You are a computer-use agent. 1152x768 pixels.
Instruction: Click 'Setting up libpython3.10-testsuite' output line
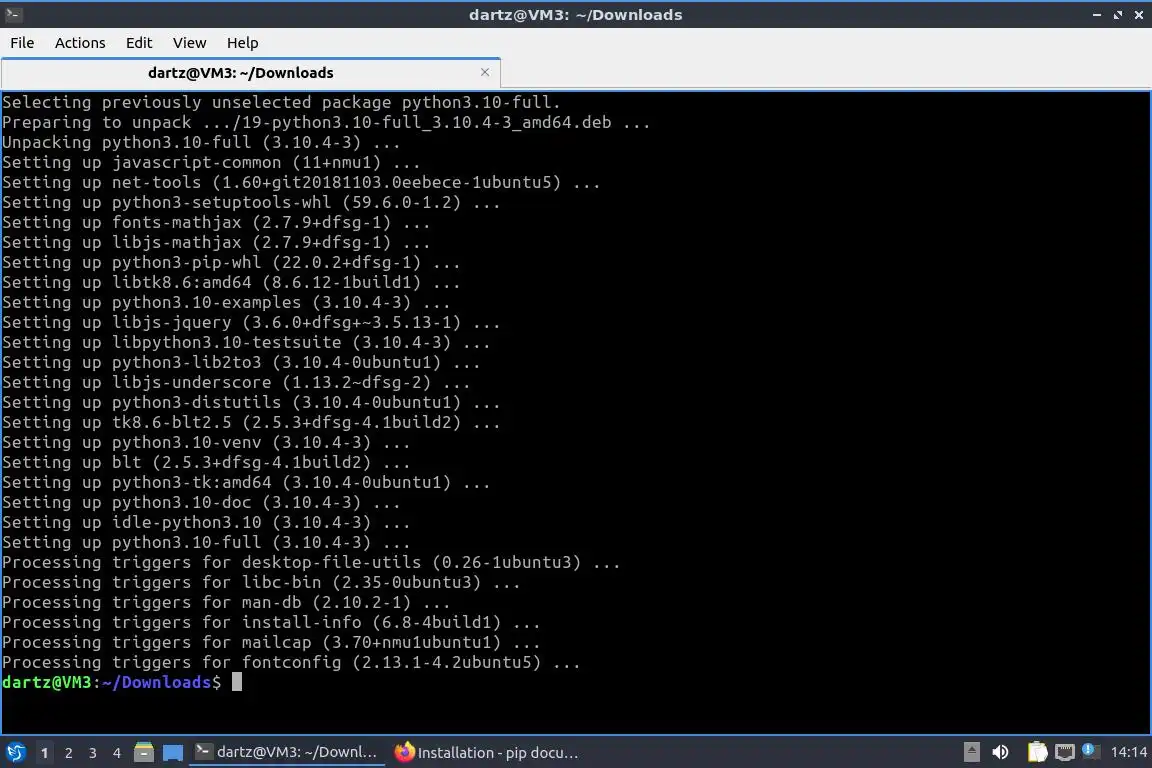(246, 342)
